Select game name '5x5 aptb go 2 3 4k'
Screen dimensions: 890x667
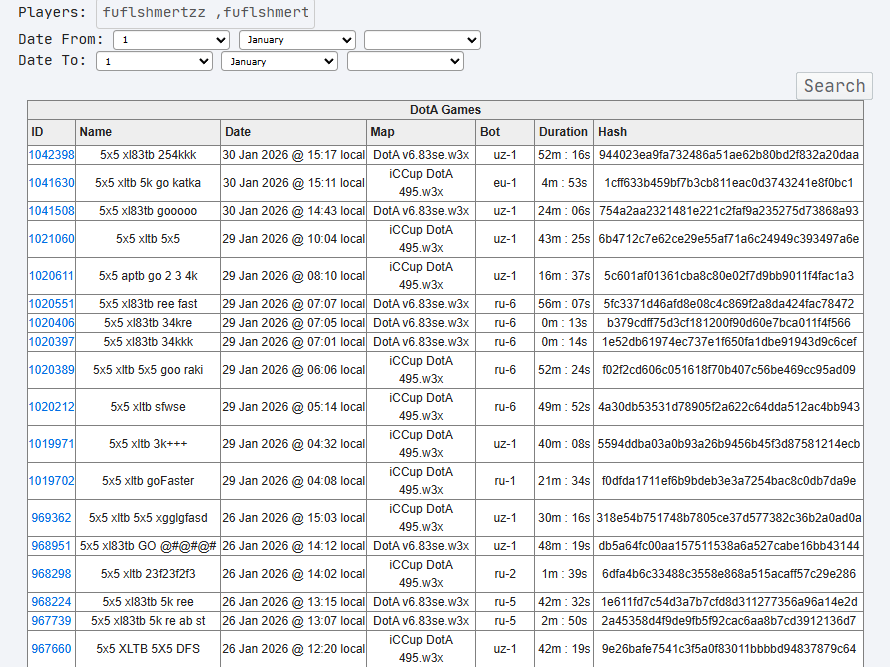(x=148, y=276)
